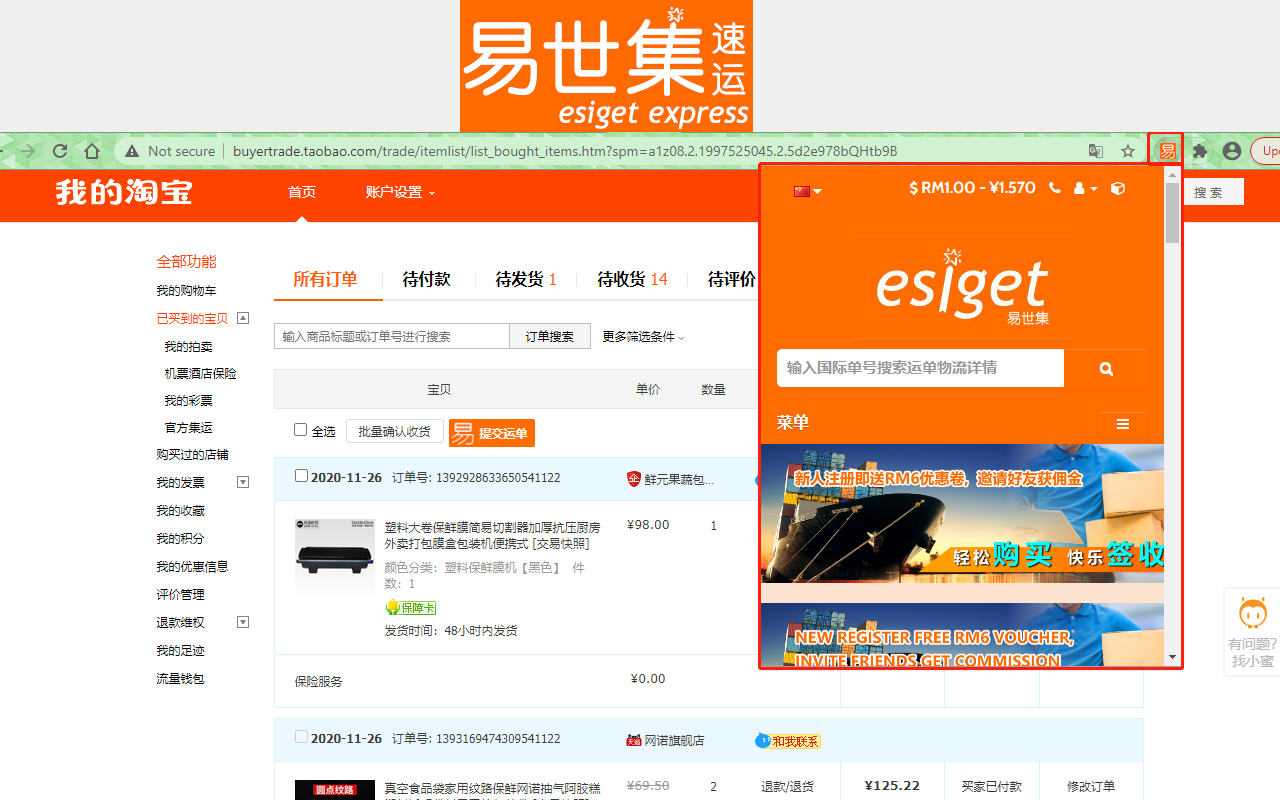Click the 订单搜索 button
This screenshot has width=1280, height=800.
tap(550, 336)
